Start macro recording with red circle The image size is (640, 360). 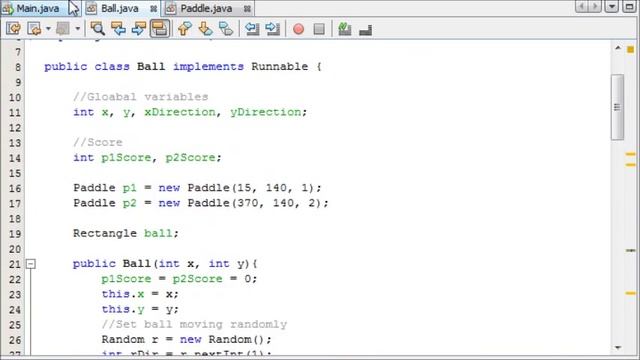[x=298, y=29]
